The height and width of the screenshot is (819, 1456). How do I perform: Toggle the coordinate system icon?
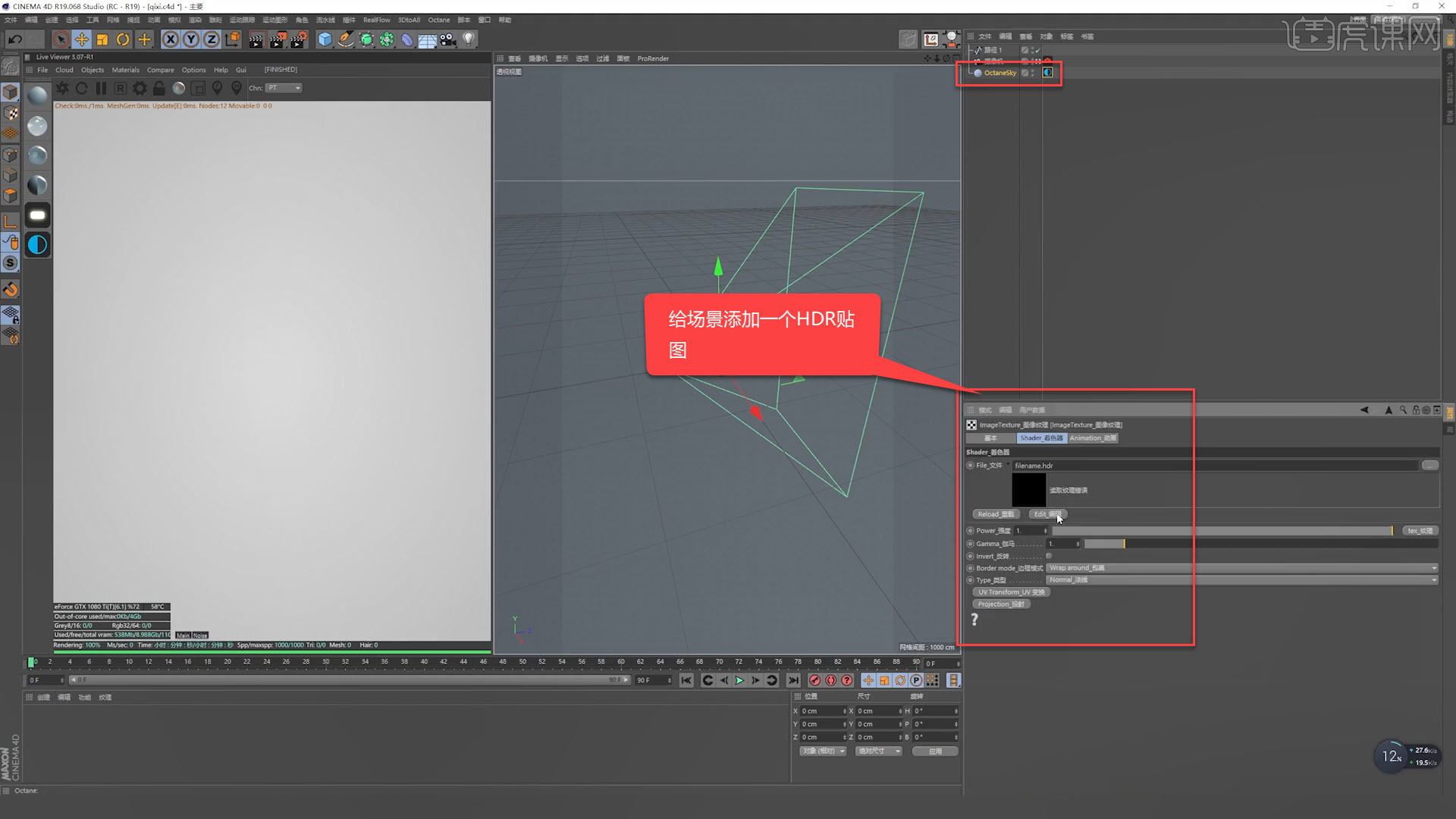(x=233, y=39)
